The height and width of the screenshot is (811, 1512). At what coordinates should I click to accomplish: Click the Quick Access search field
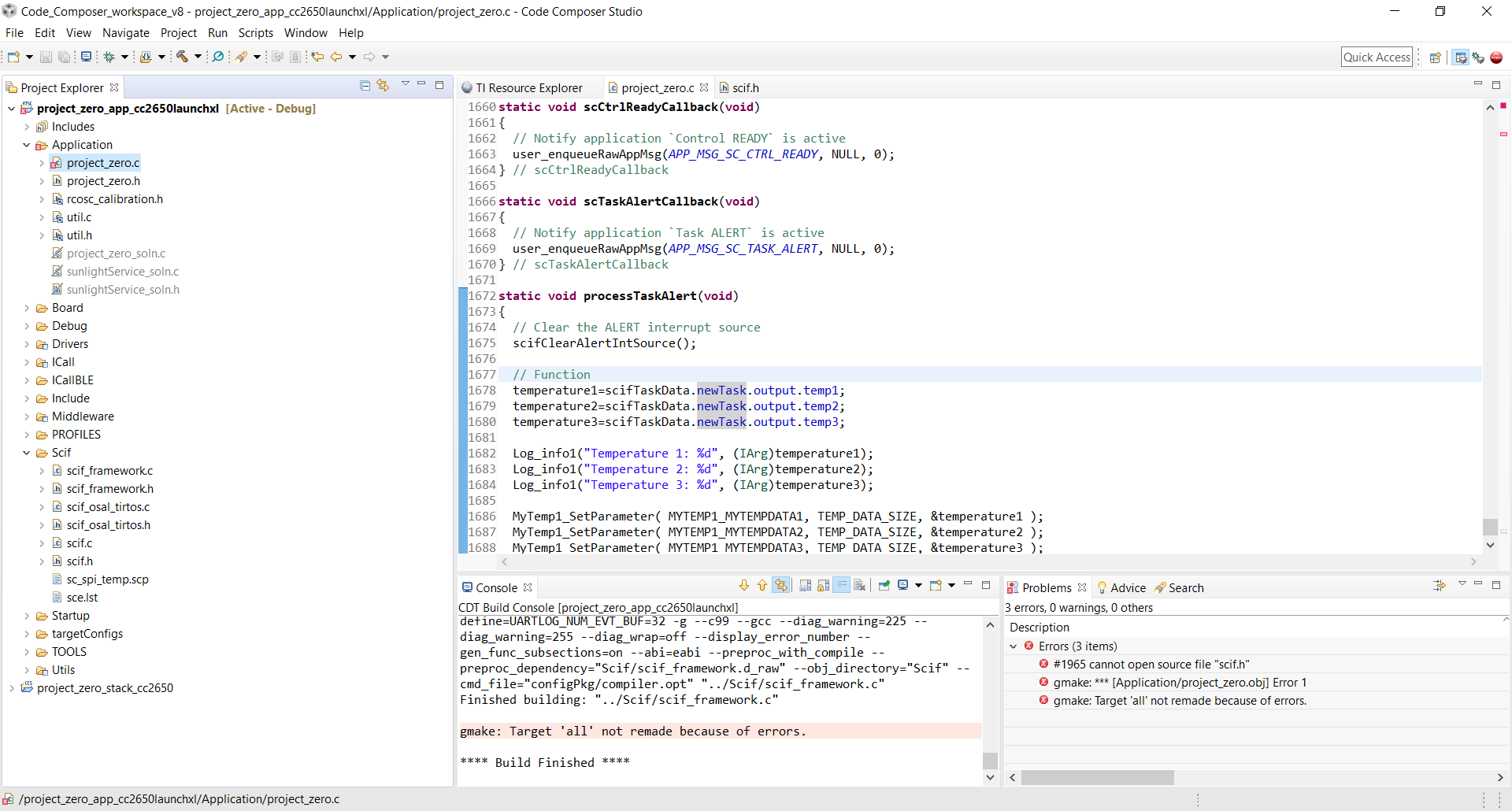click(1377, 57)
